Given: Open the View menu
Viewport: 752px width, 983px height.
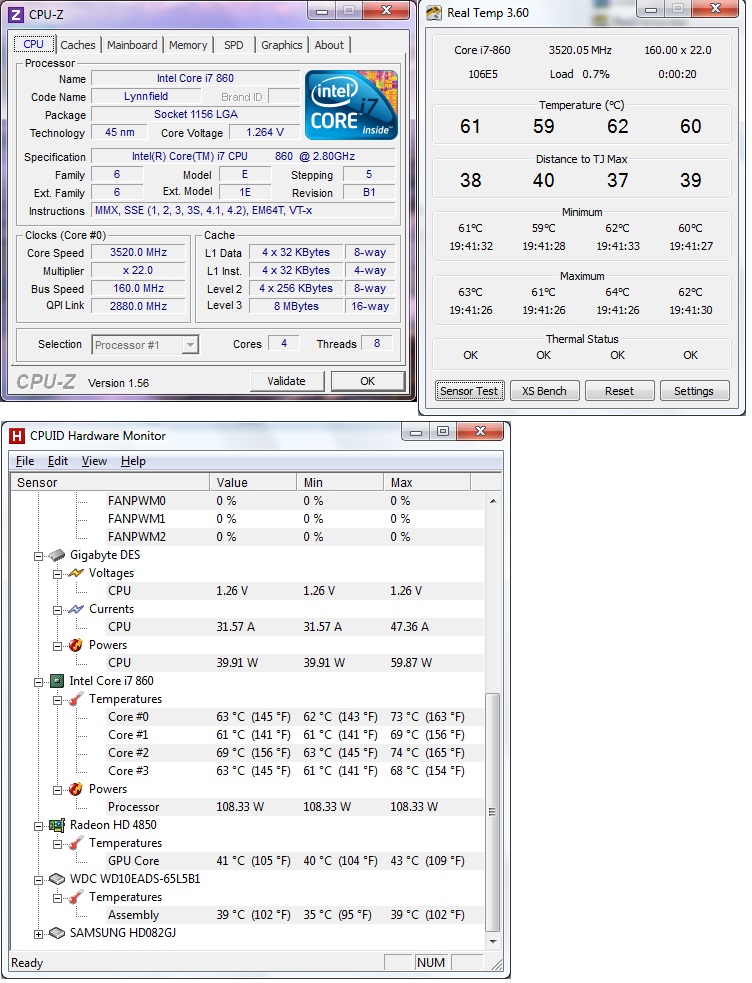Looking at the screenshot, I should 94,461.
